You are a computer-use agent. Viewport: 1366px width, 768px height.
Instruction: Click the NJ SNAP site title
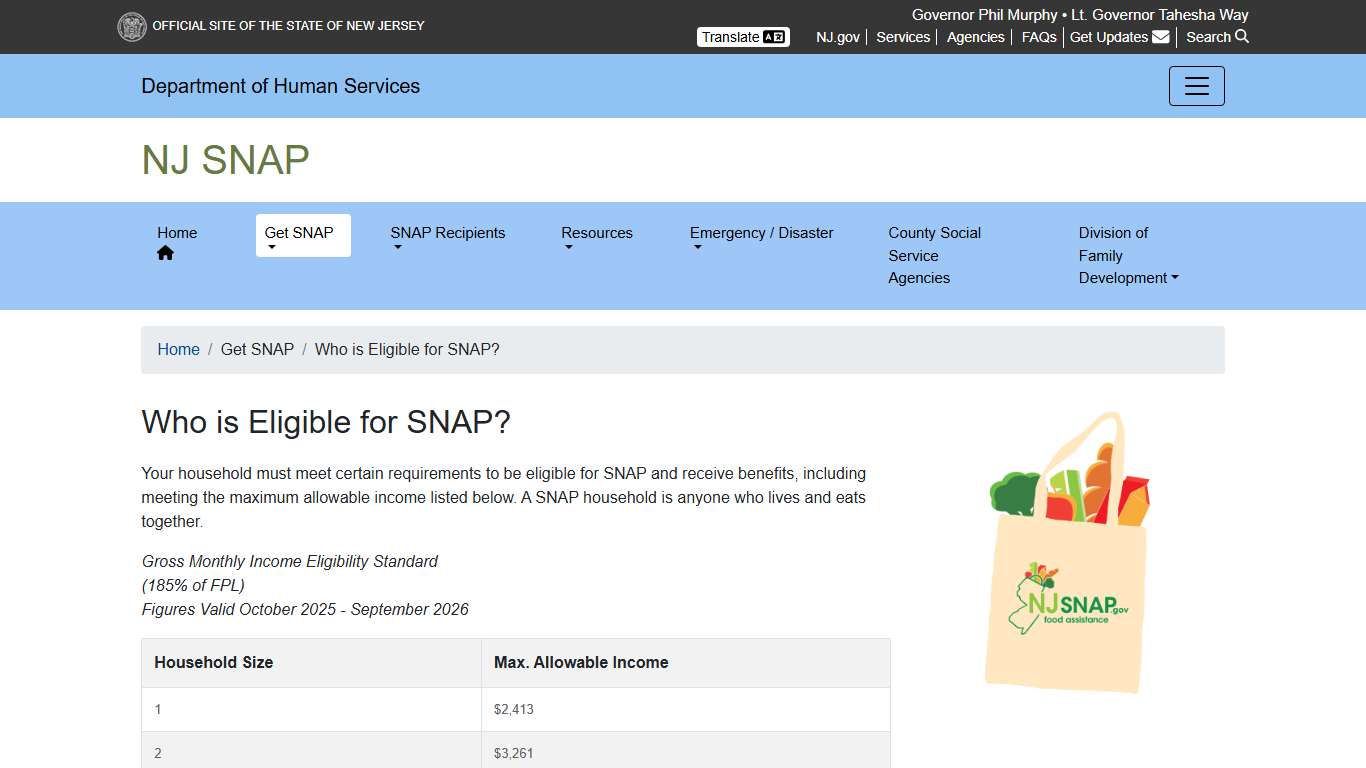(224, 159)
